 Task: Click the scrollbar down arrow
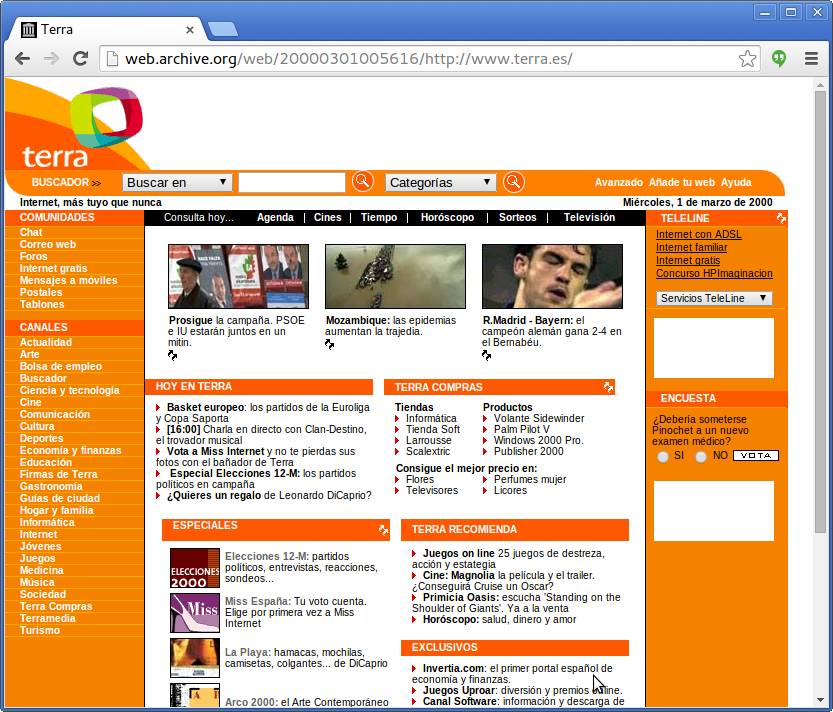pyautogui.click(x=820, y=700)
